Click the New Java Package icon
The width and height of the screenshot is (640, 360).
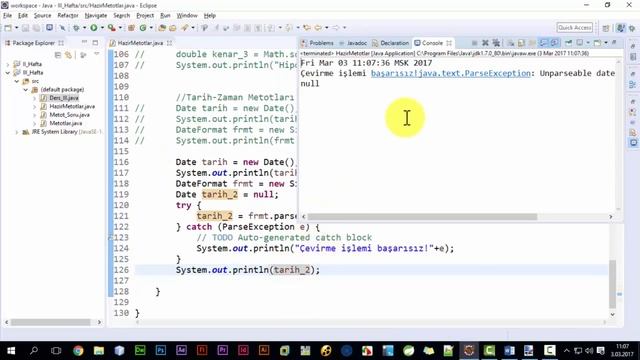coord(131,28)
